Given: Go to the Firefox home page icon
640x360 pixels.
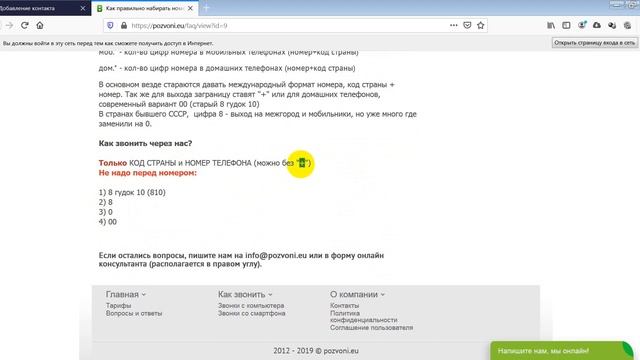Looking at the screenshot, I should [x=40, y=25].
